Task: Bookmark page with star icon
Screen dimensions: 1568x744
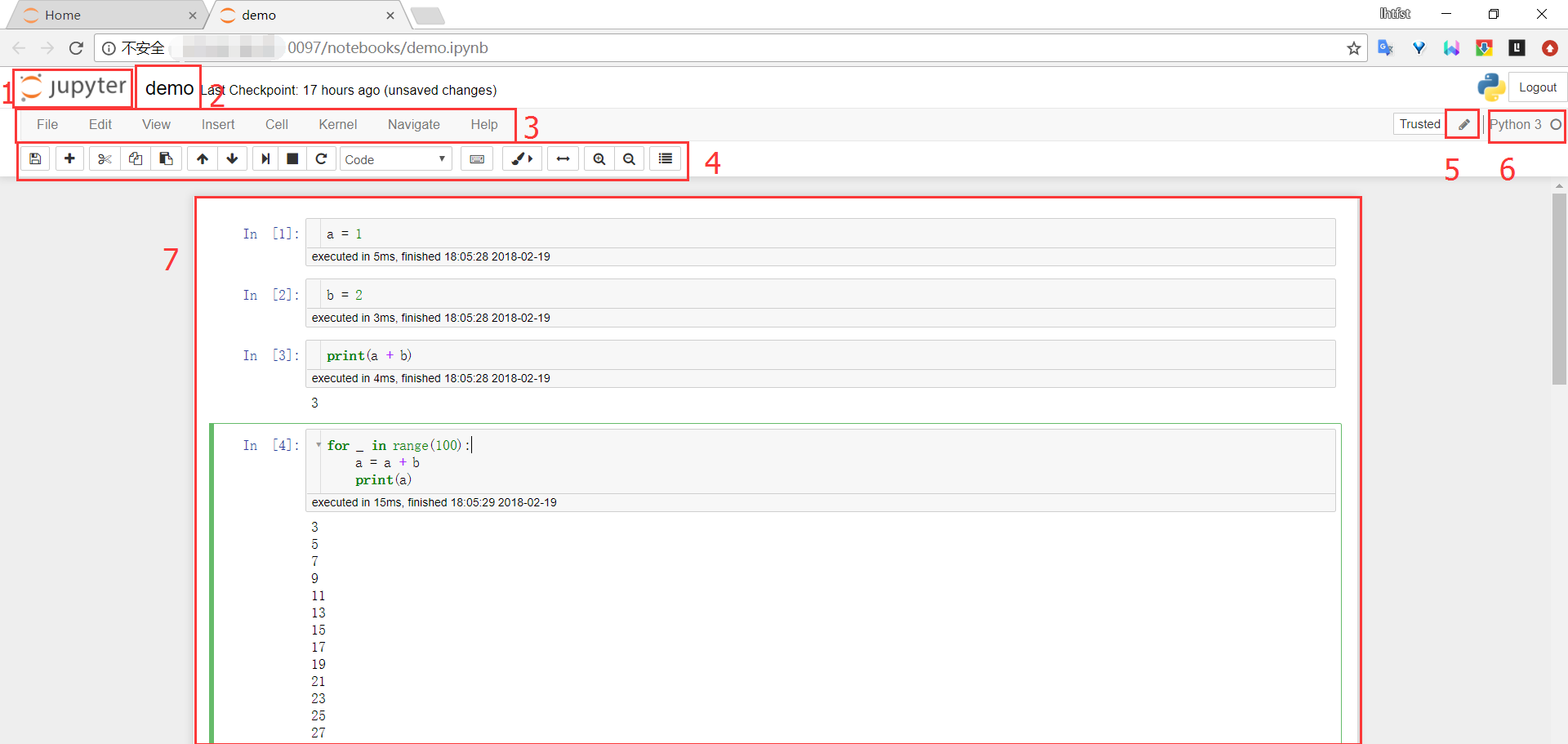Action: pyautogui.click(x=1353, y=48)
